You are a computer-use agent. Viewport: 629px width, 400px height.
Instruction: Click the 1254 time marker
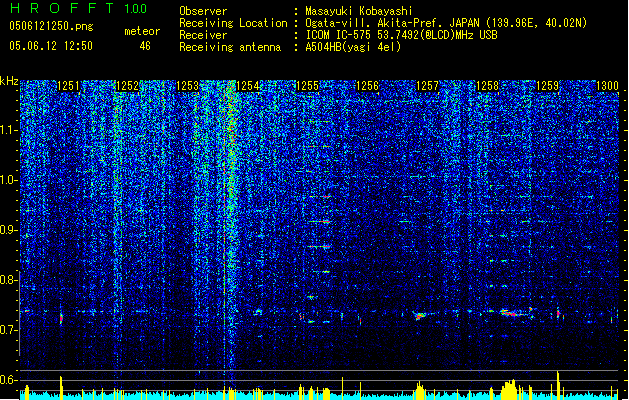(248, 86)
